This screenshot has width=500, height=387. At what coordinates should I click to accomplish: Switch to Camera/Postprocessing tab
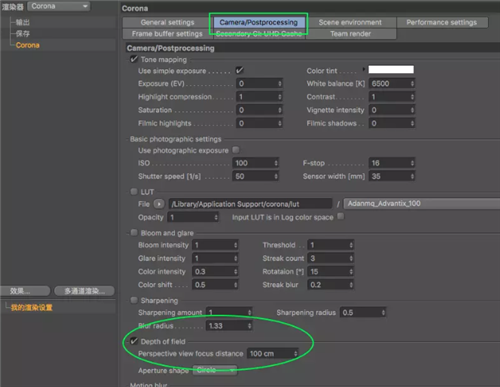click(259, 22)
